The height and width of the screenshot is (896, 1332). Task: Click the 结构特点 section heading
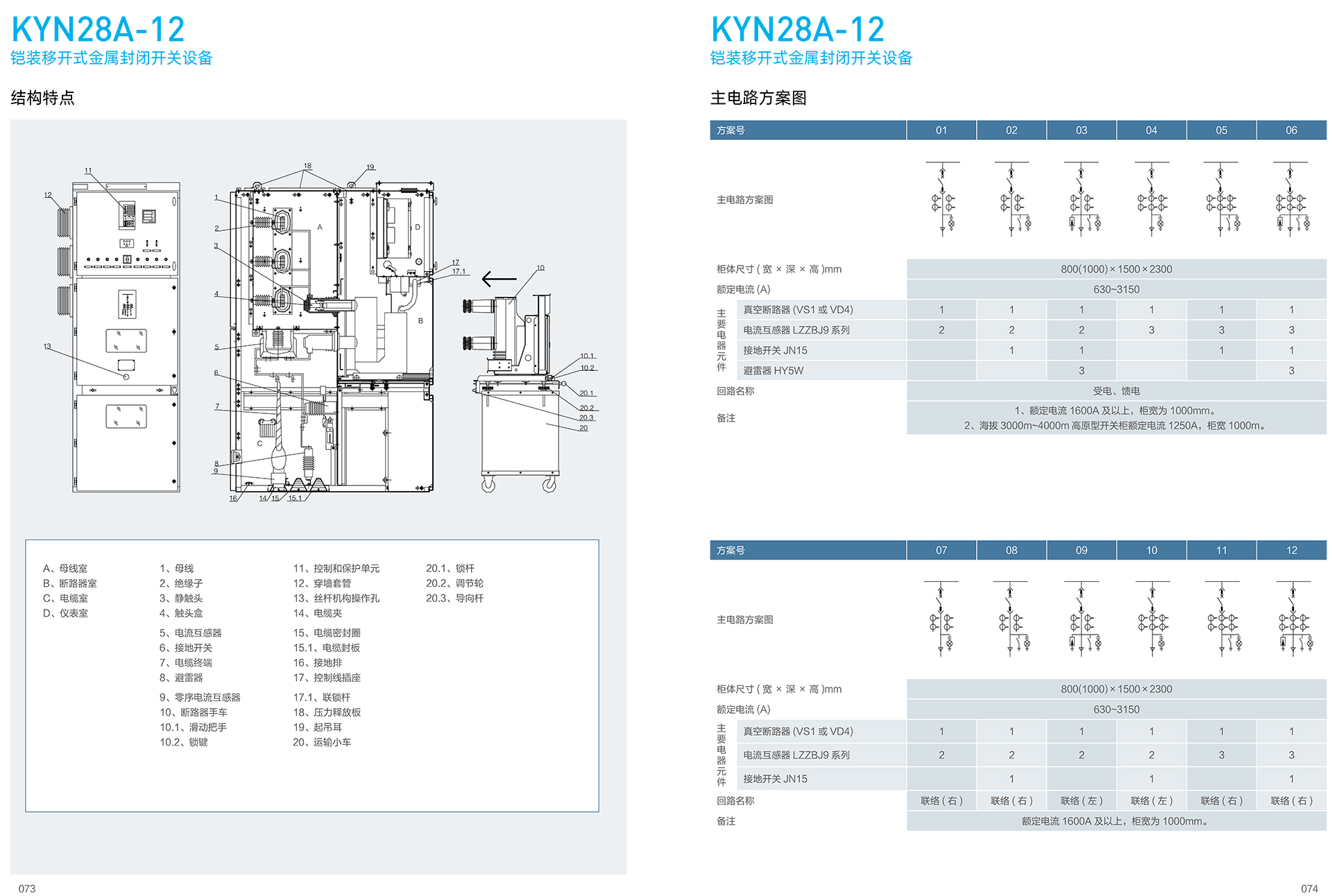coord(43,98)
